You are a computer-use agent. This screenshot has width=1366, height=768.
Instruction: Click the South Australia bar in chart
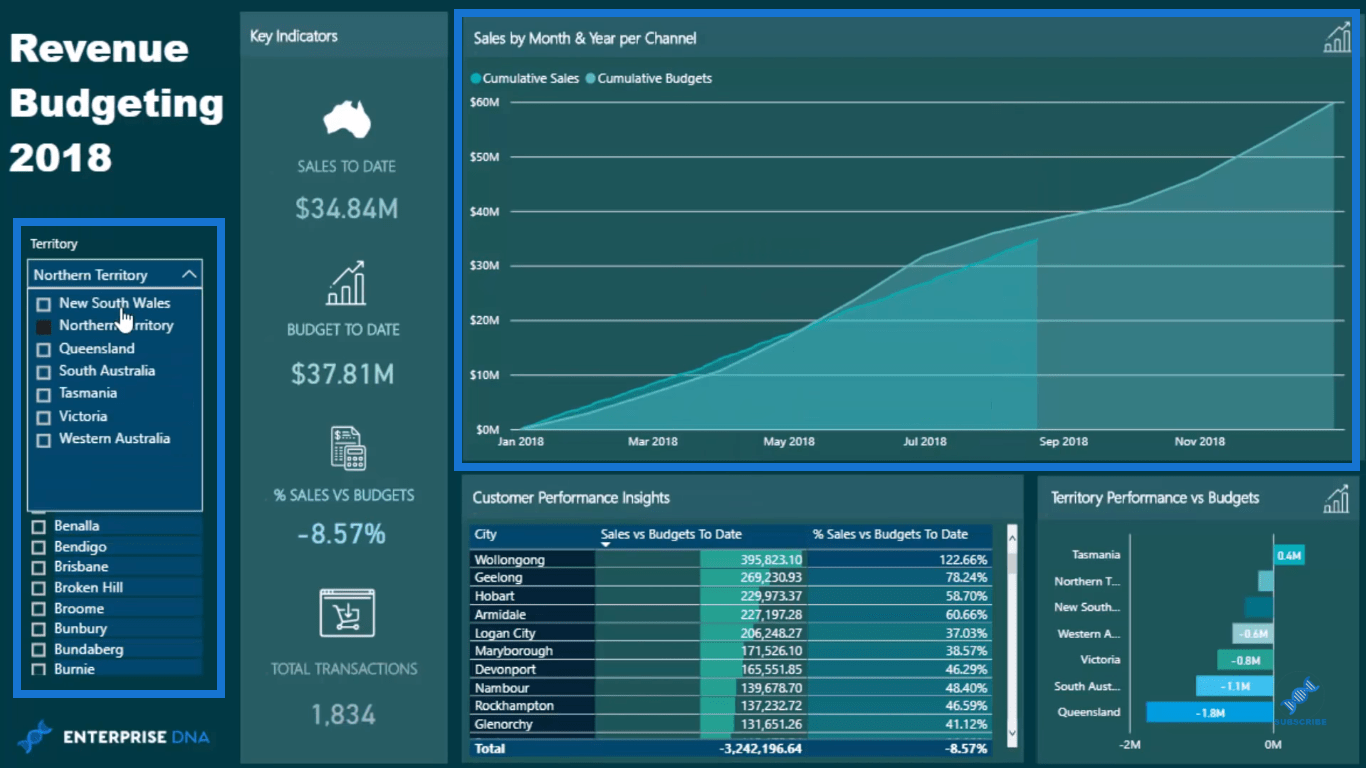pyautogui.click(x=1235, y=686)
